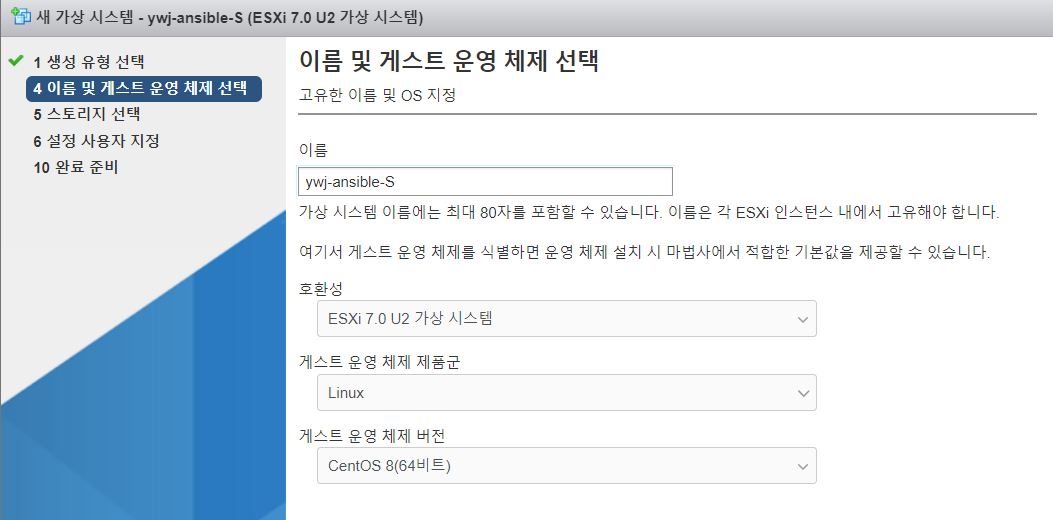This screenshot has height=520, width=1053.
Task: Select step 4 이름 및 게스트 운영 체제 선택
Action: click(x=144, y=89)
